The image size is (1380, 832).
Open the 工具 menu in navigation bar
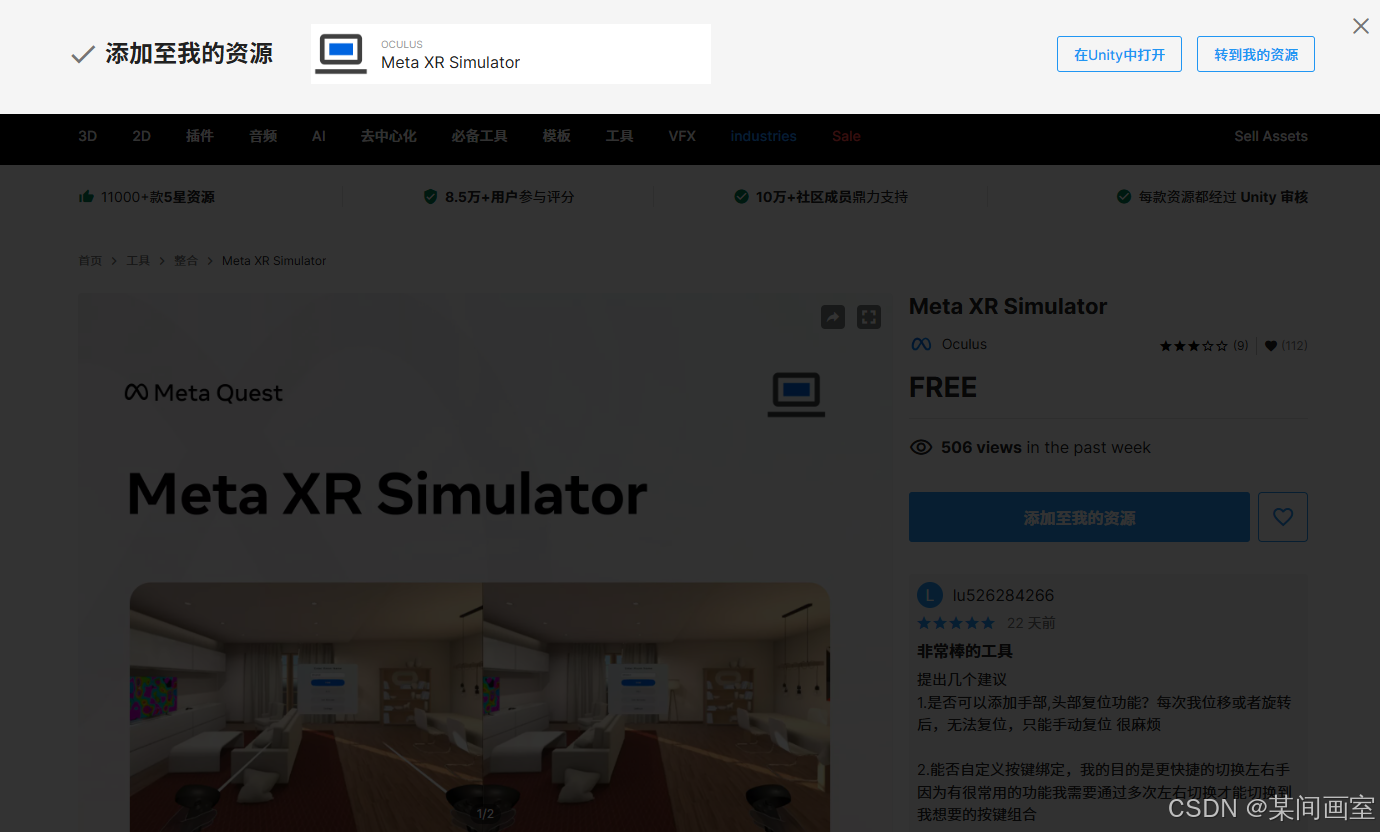click(x=620, y=136)
